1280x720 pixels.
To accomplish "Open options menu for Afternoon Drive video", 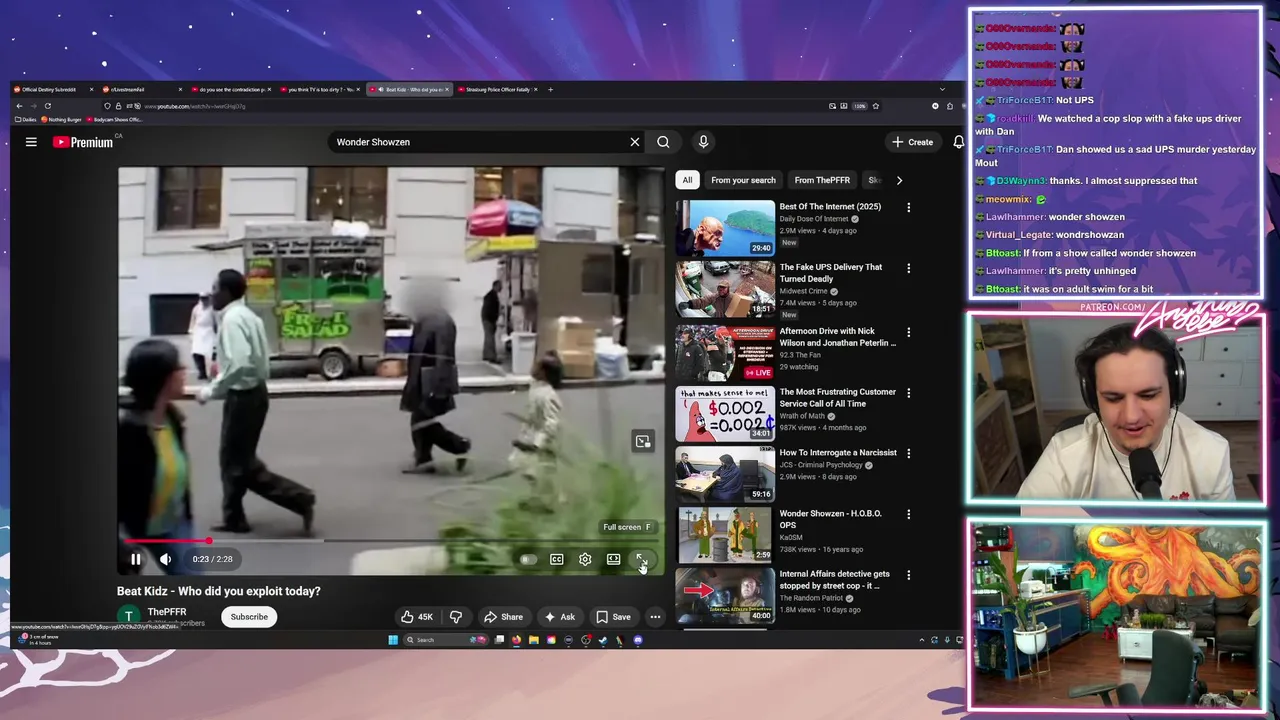I will click(x=908, y=332).
